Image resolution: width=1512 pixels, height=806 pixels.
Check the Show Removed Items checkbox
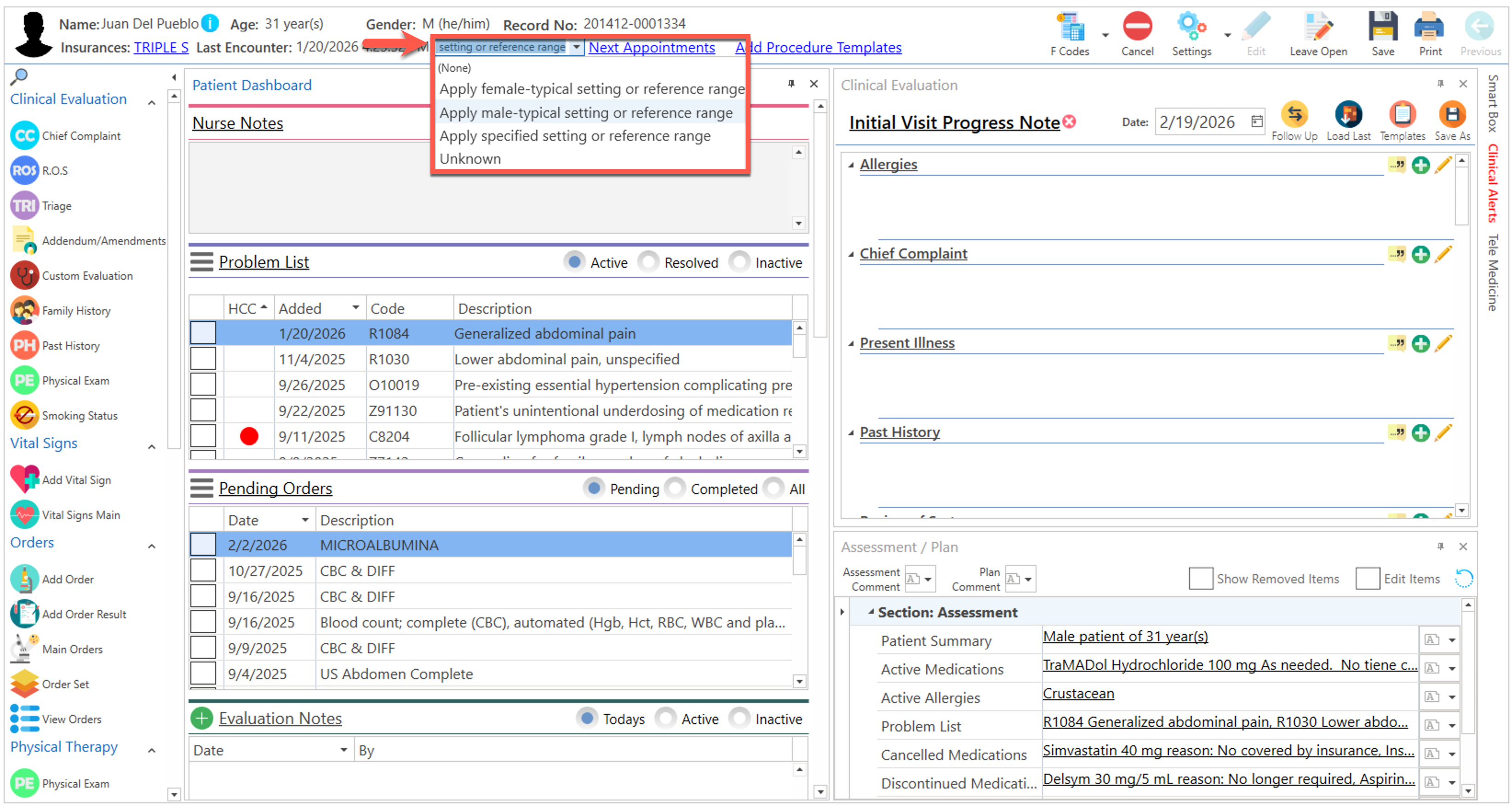click(1200, 578)
